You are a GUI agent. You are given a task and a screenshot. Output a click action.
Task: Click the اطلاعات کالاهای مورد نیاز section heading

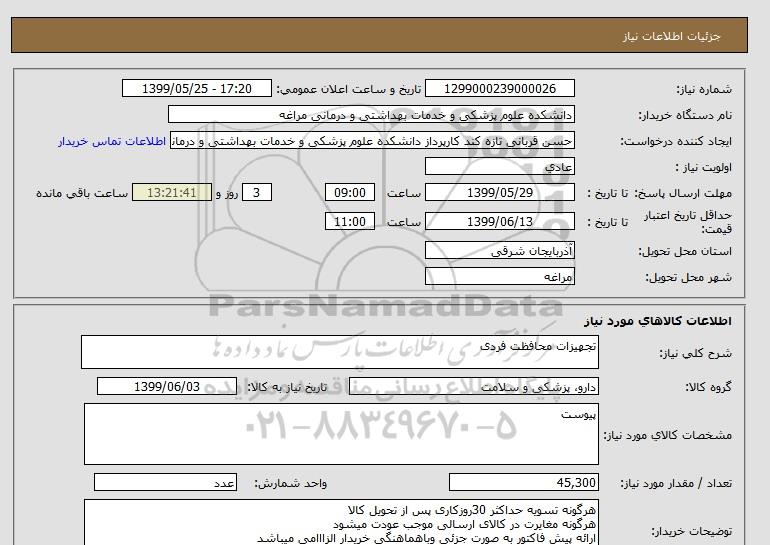pos(658,321)
